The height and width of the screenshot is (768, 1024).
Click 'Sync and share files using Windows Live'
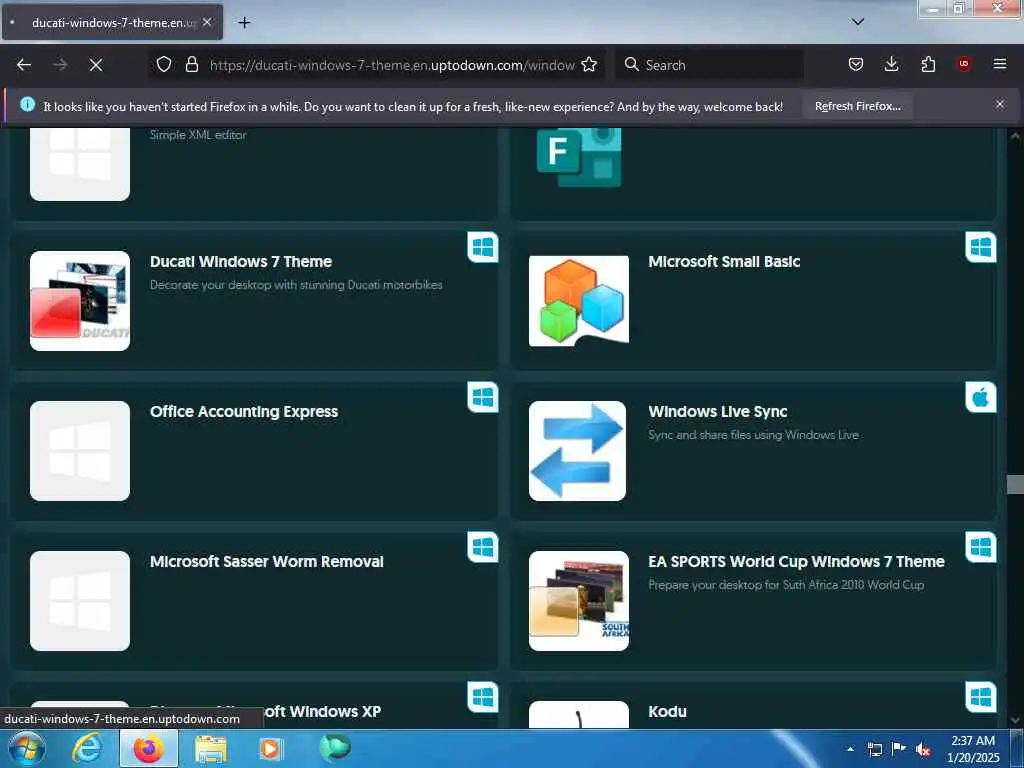(754, 435)
